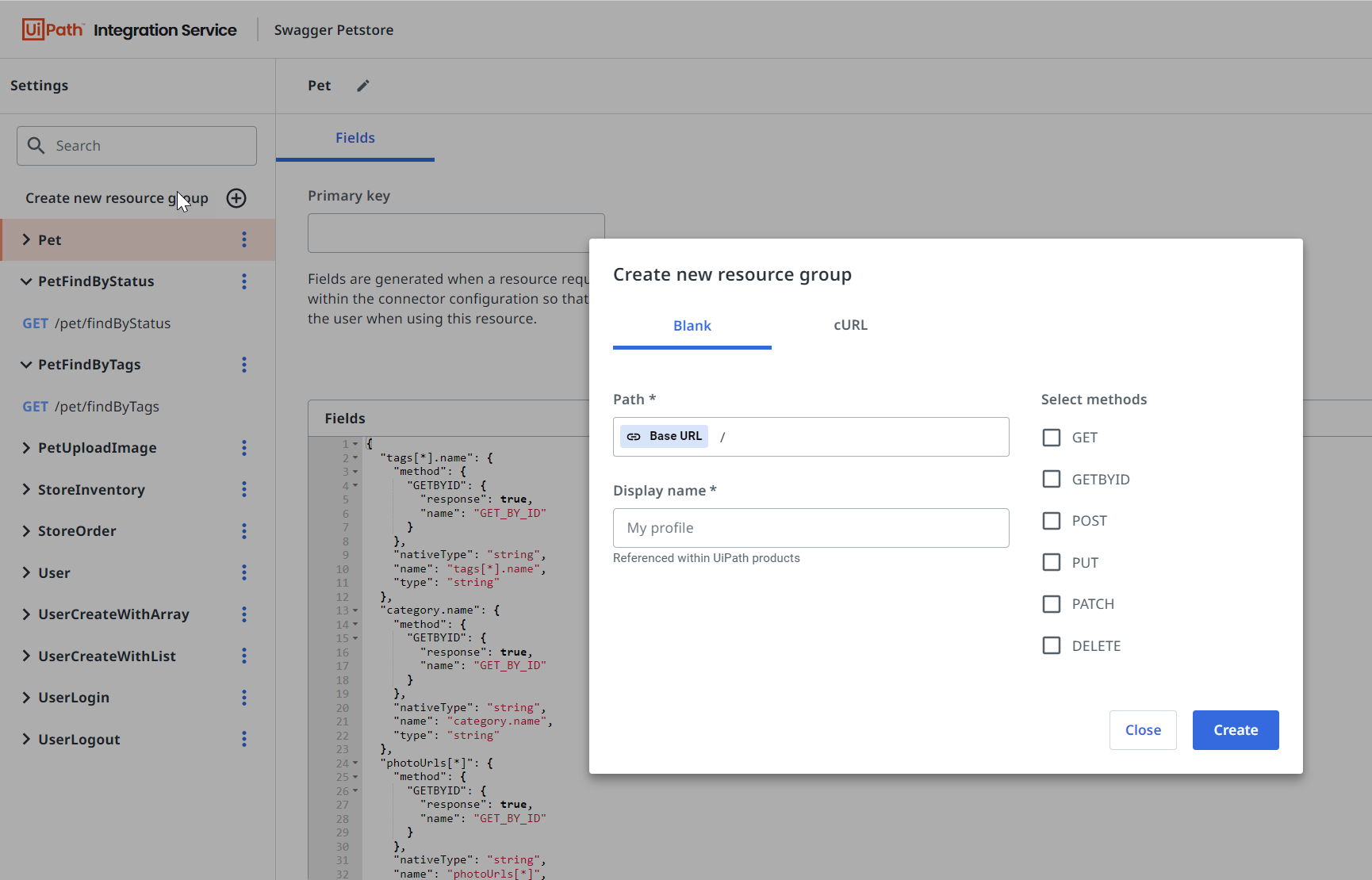
Task: Open the PetFindByStatus options menu
Action: [x=244, y=281]
